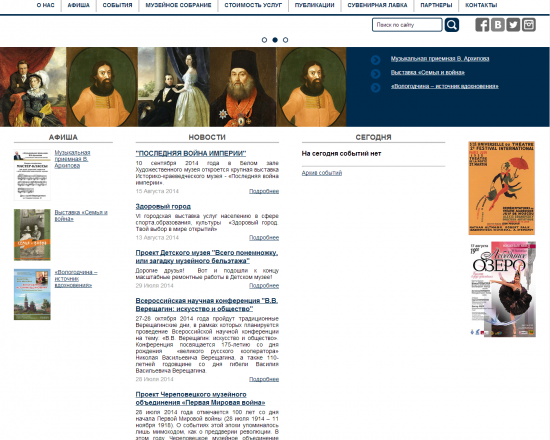Click the portrait slideshow banner image

point(173,87)
